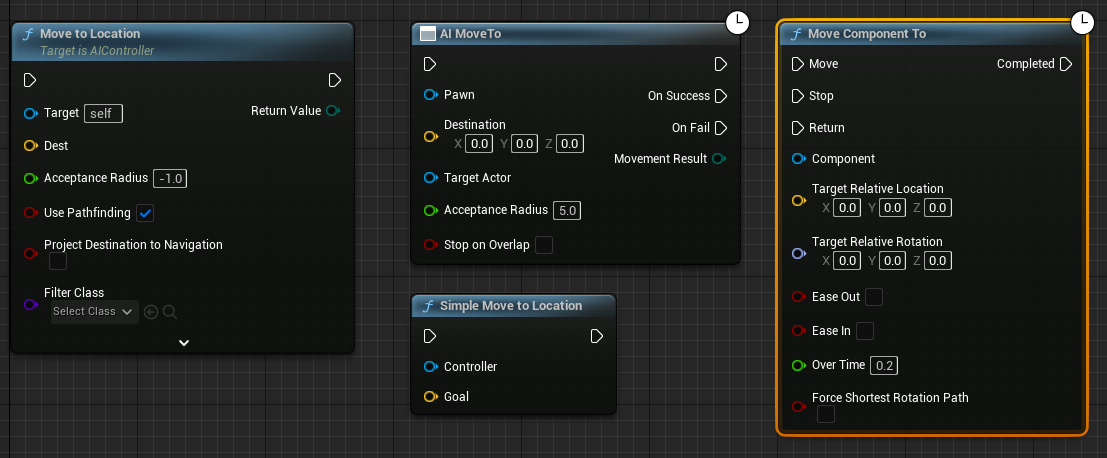Click back-arrow icon beside Filter Class
The width and height of the screenshot is (1107, 458).
150,311
